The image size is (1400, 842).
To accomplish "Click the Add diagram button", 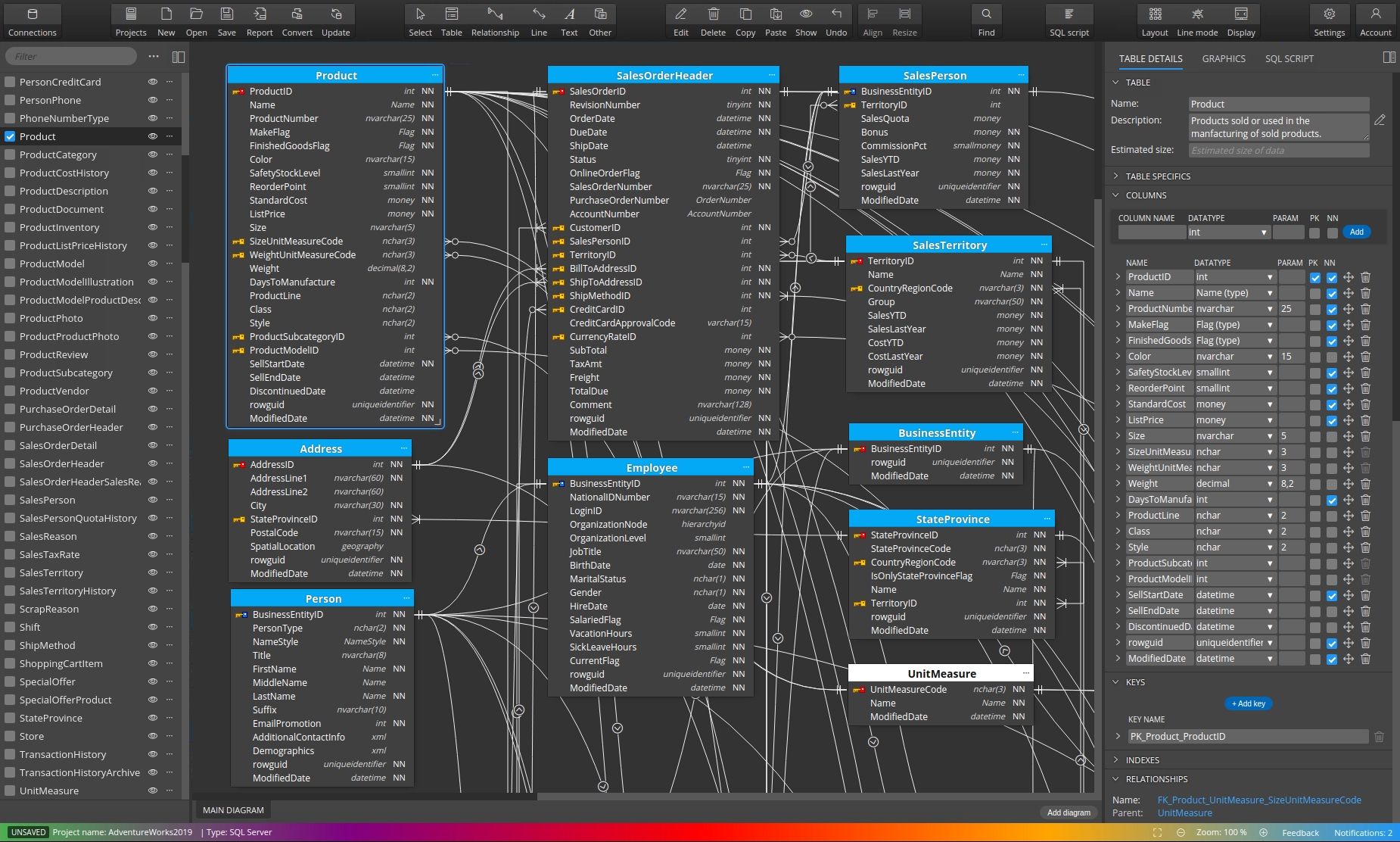I will (1069, 812).
